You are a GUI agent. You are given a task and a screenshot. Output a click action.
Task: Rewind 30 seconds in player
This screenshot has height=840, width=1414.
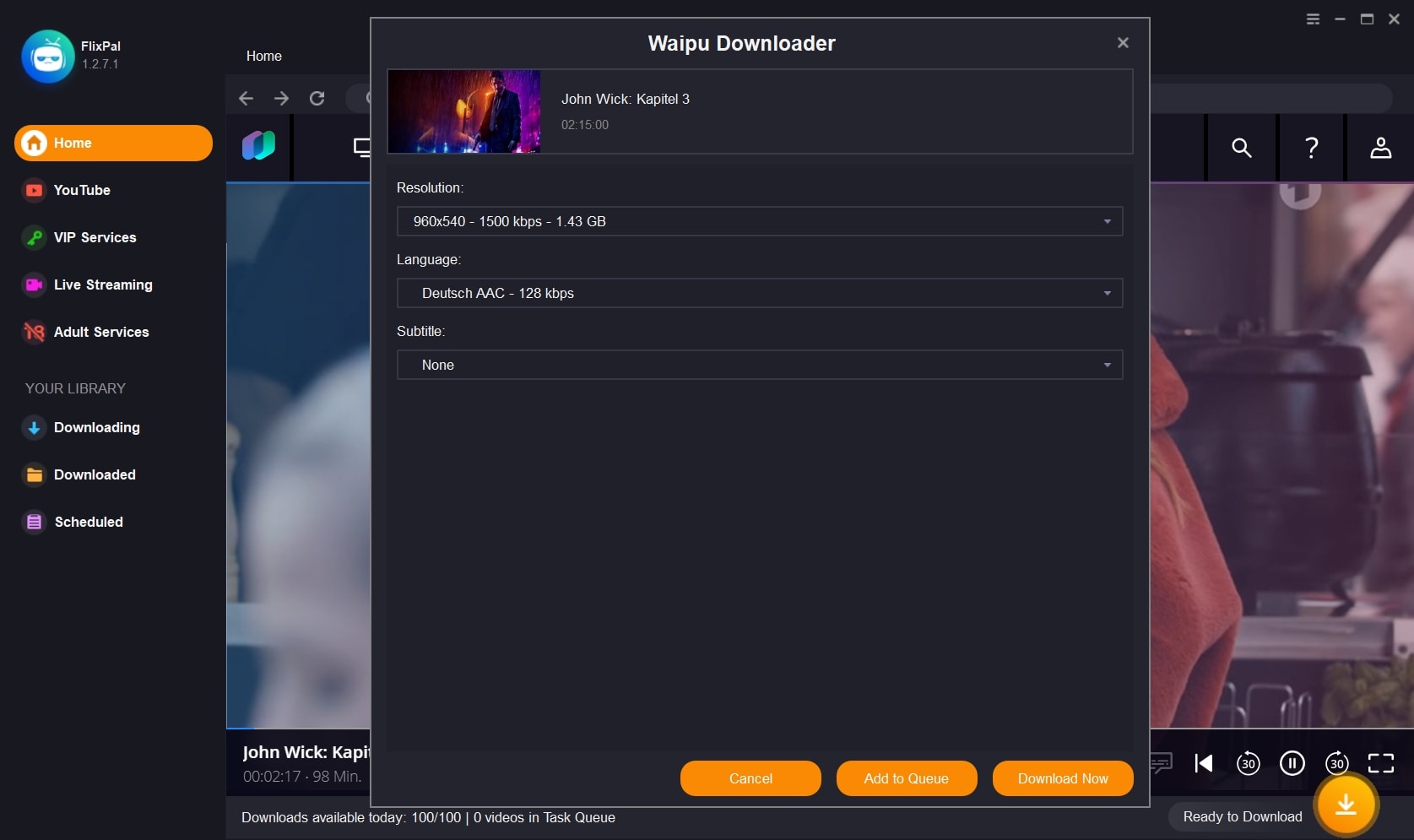[1248, 763]
